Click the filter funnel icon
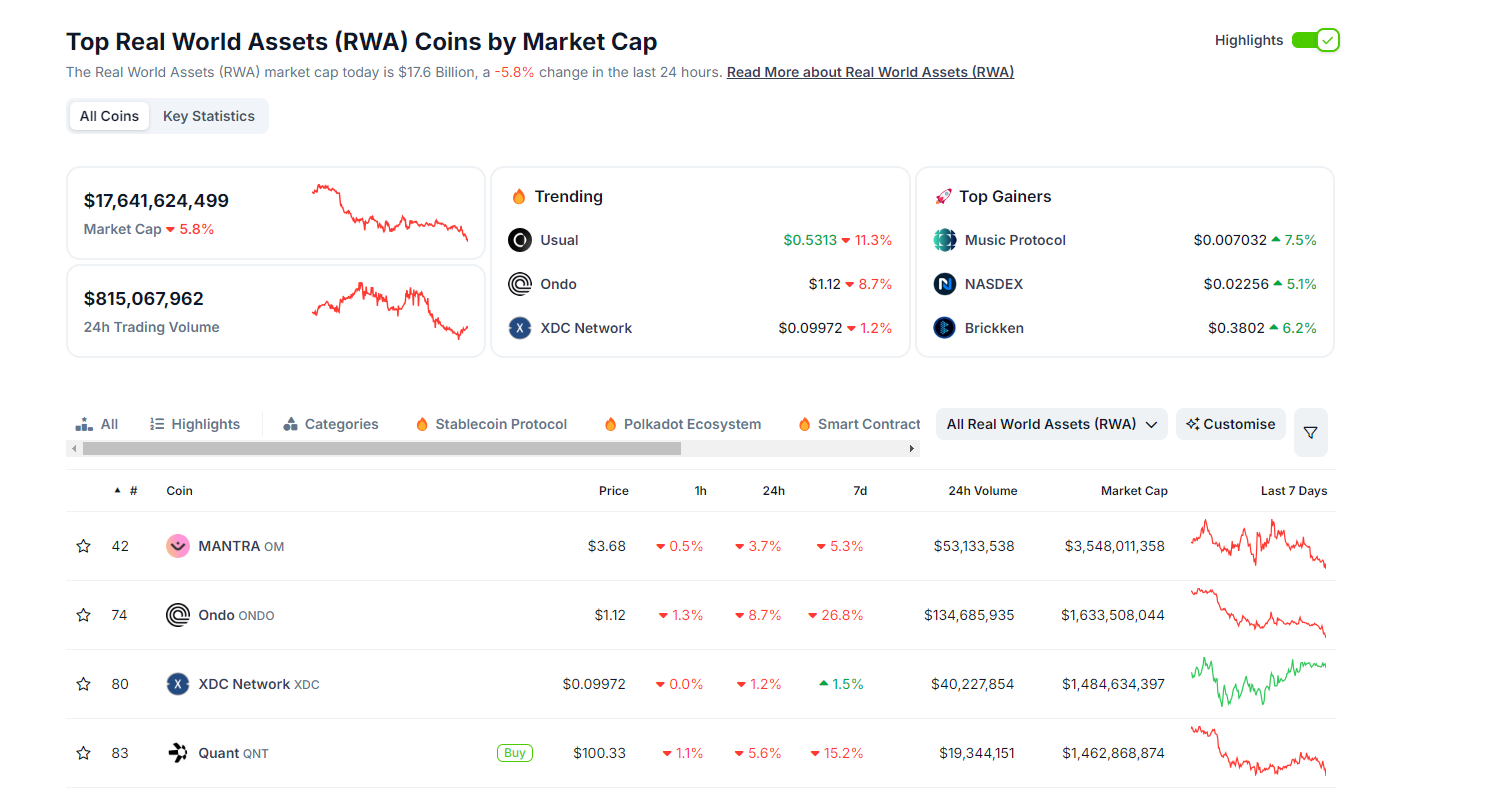The width and height of the screenshot is (1491, 793). [1310, 433]
